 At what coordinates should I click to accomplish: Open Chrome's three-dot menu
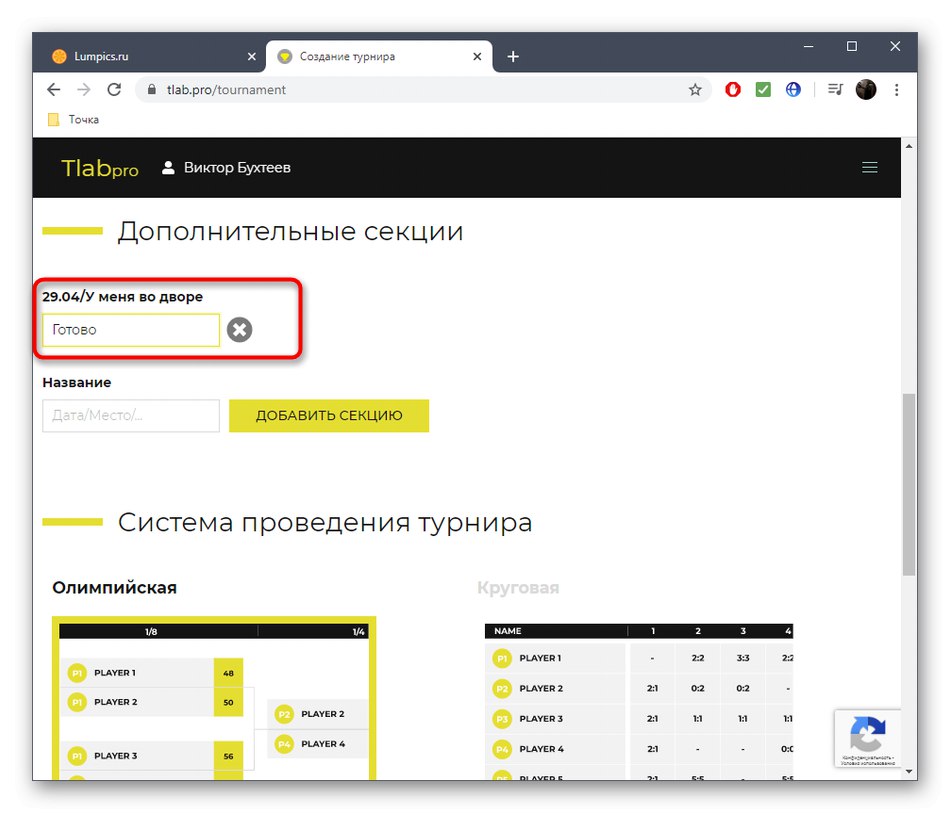coord(897,89)
